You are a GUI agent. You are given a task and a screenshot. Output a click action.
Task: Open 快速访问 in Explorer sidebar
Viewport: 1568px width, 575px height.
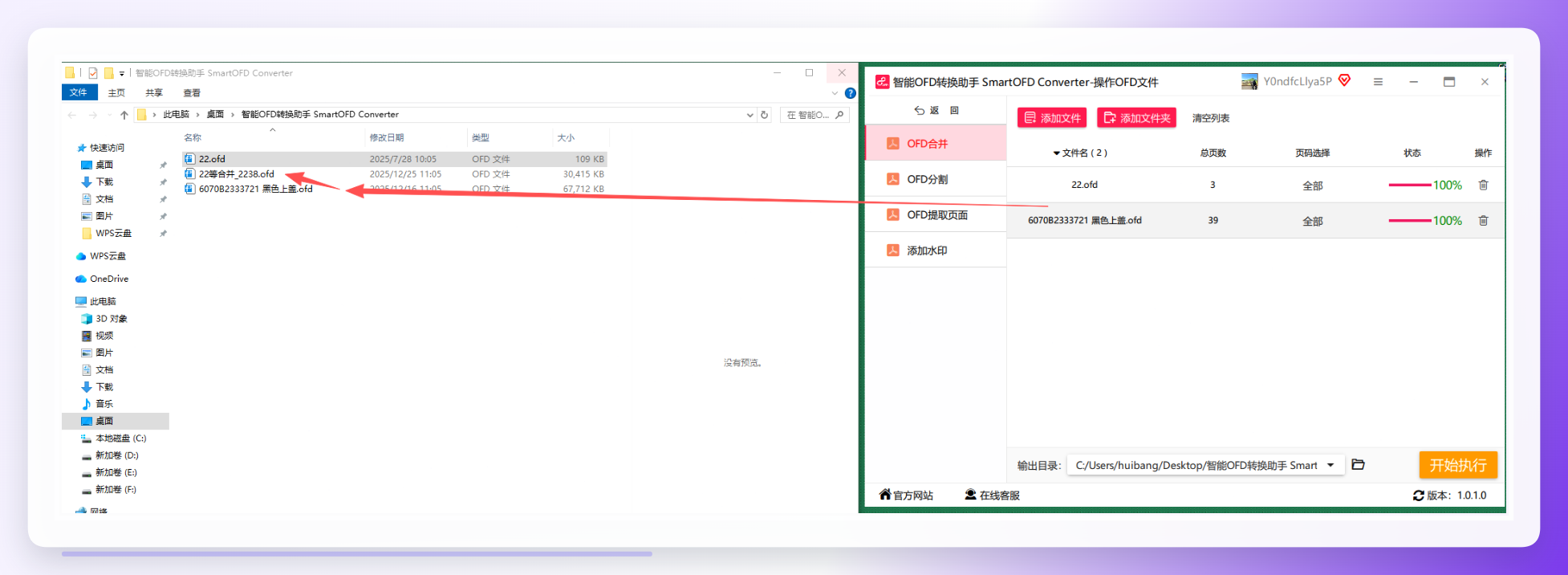[x=107, y=148]
